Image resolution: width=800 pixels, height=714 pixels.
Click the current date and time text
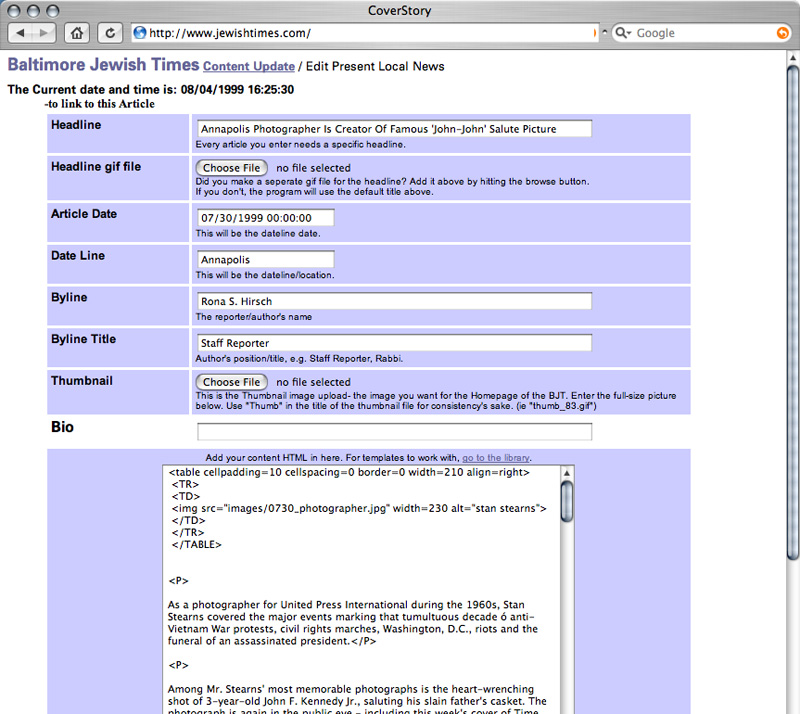pyautogui.click(x=151, y=90)
